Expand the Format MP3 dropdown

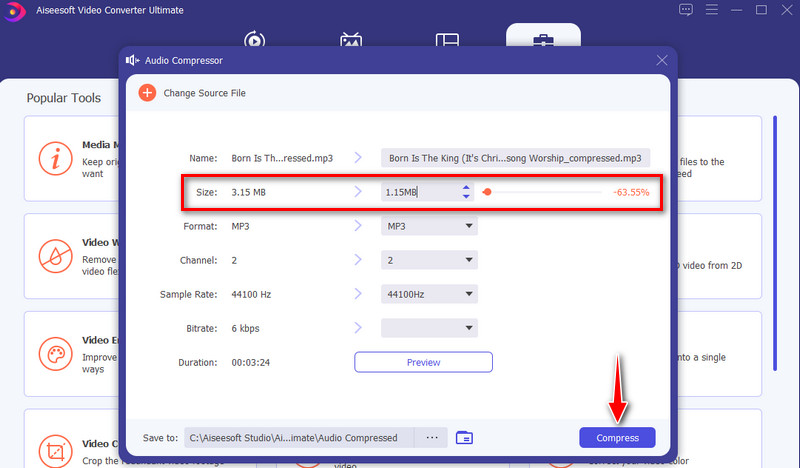[430, 226]
